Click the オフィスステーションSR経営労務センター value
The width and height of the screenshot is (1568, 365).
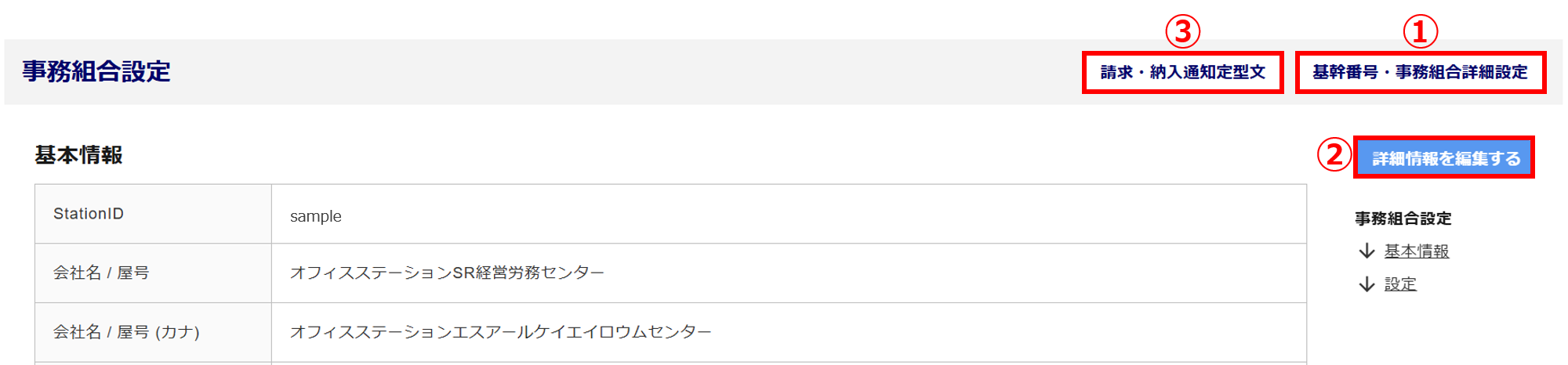coord(447,273)
